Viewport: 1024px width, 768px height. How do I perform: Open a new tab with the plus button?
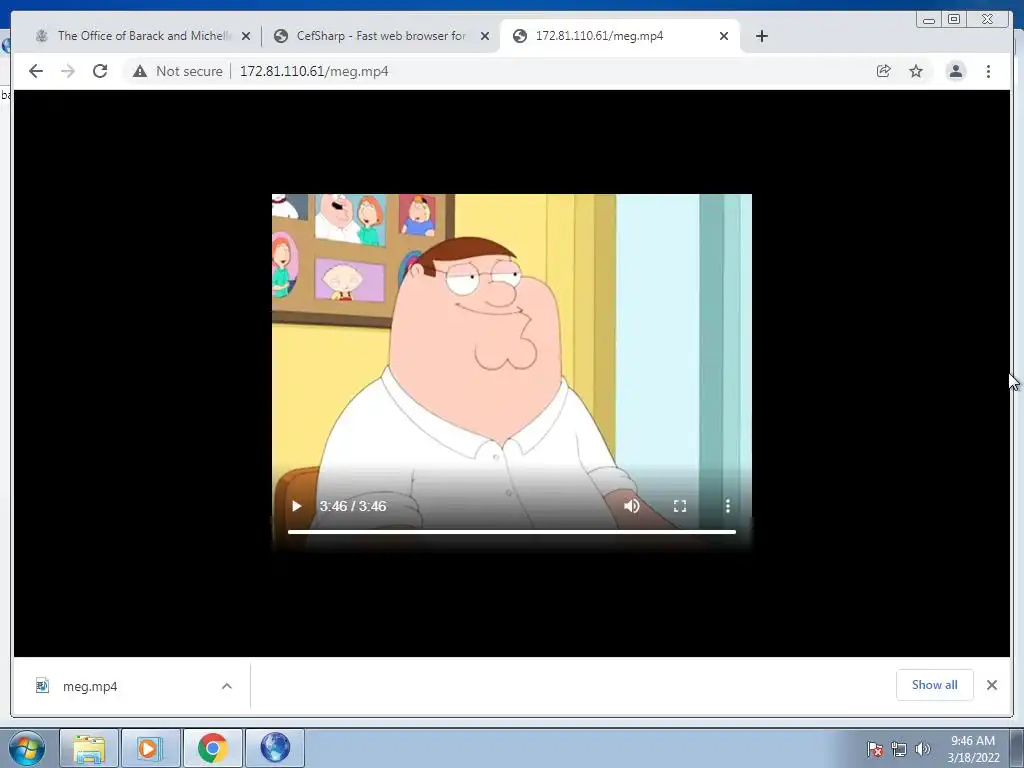(761, 36)
